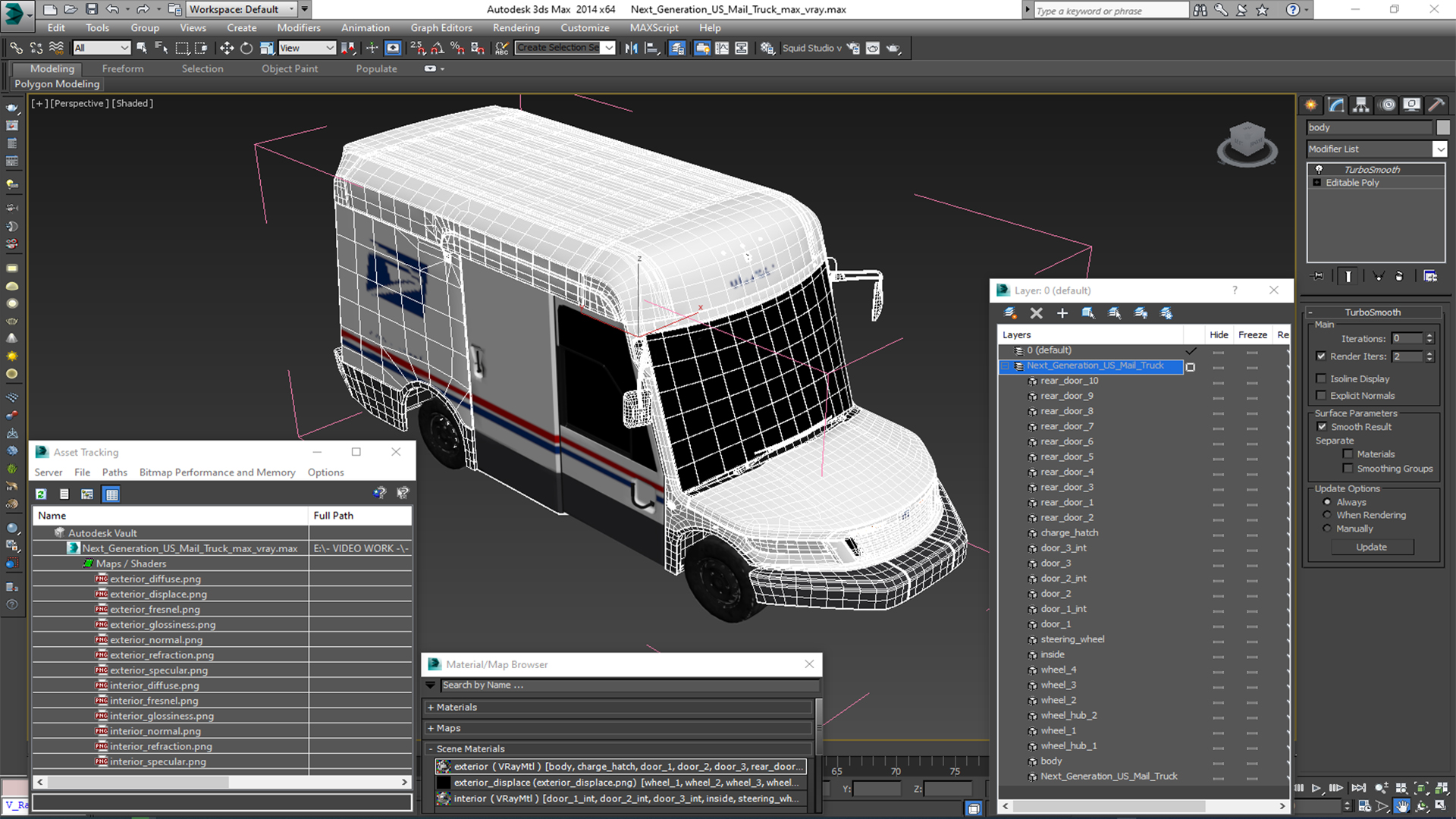The width and height of the screenshot is (1456, 819).
Task: Open the Hierarchy command panel tab
Action: coord(1361,105)
